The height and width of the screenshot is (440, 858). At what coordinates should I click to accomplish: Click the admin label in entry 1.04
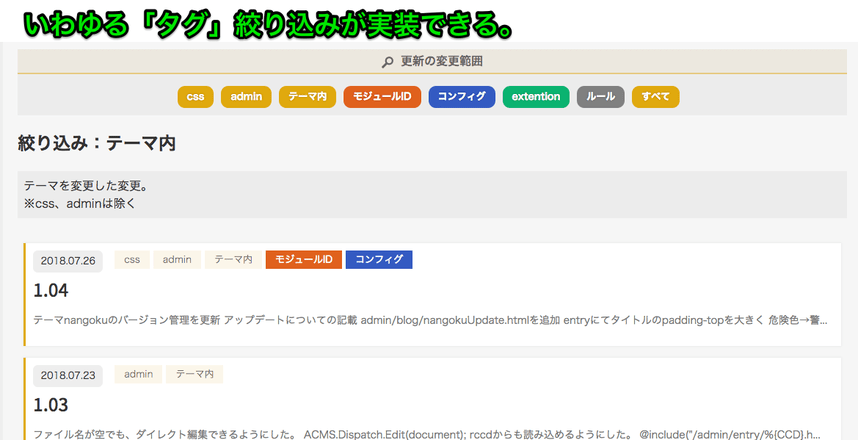coord(177,260)
